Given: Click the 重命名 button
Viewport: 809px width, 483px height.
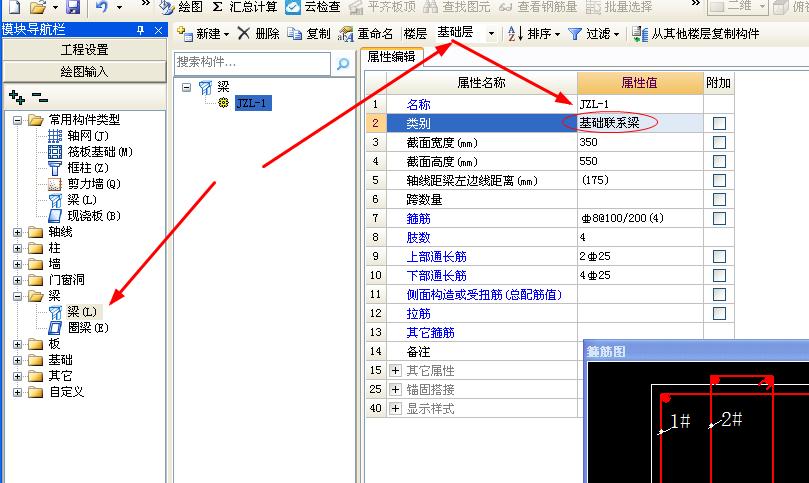Looking at the screenshot, I should [x=365, y=34].
